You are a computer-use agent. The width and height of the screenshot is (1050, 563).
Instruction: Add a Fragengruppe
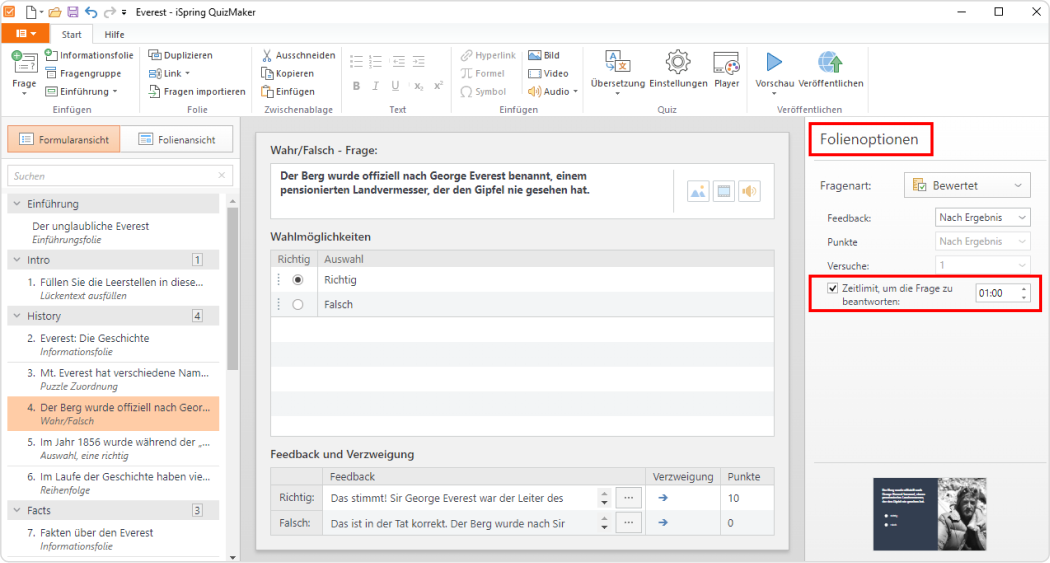(83, 73)
